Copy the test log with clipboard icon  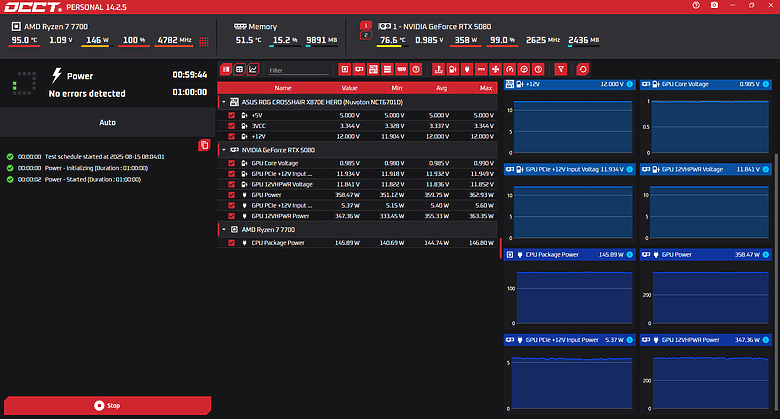(204, 145)
